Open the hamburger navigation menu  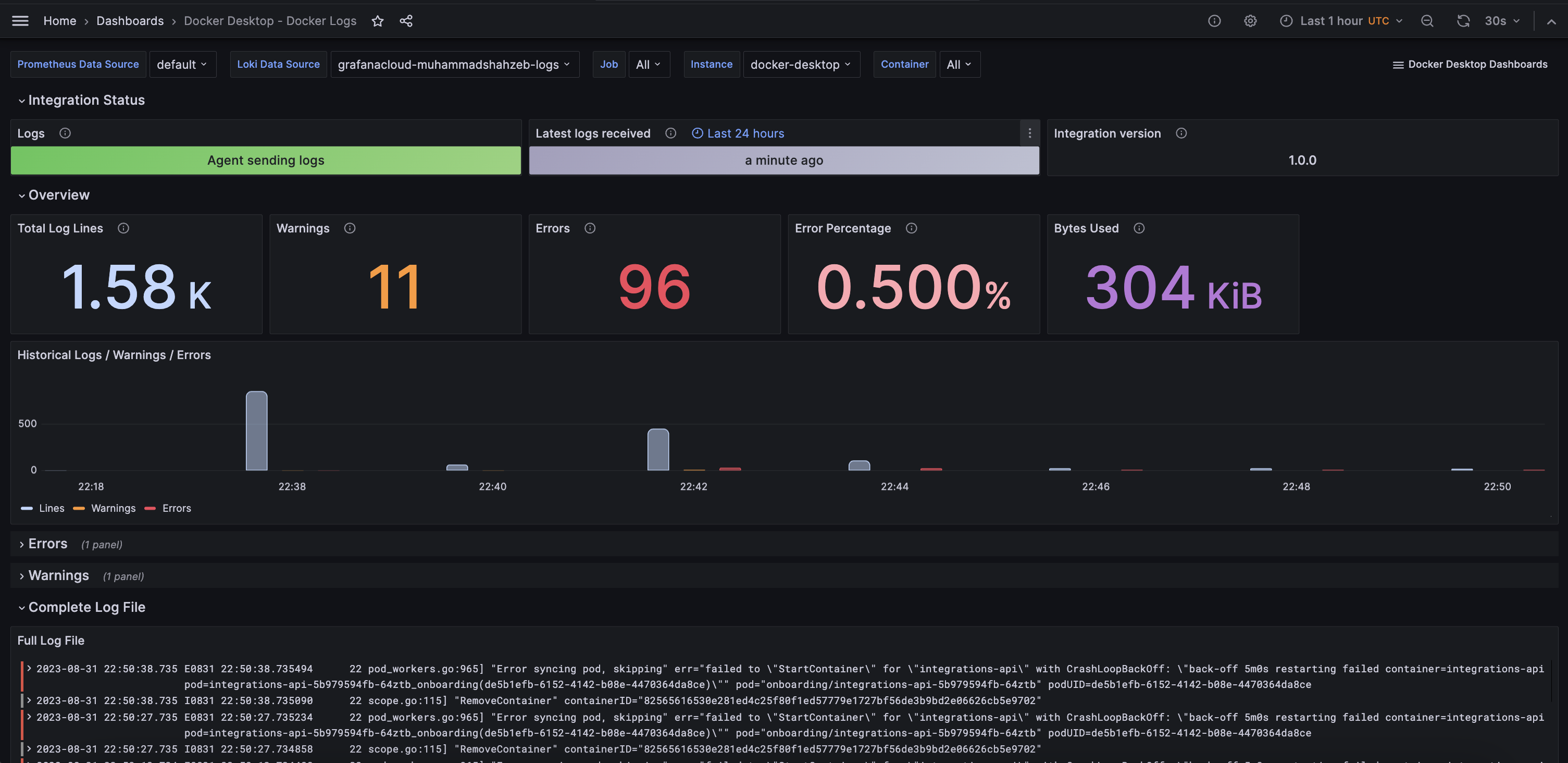20,21
